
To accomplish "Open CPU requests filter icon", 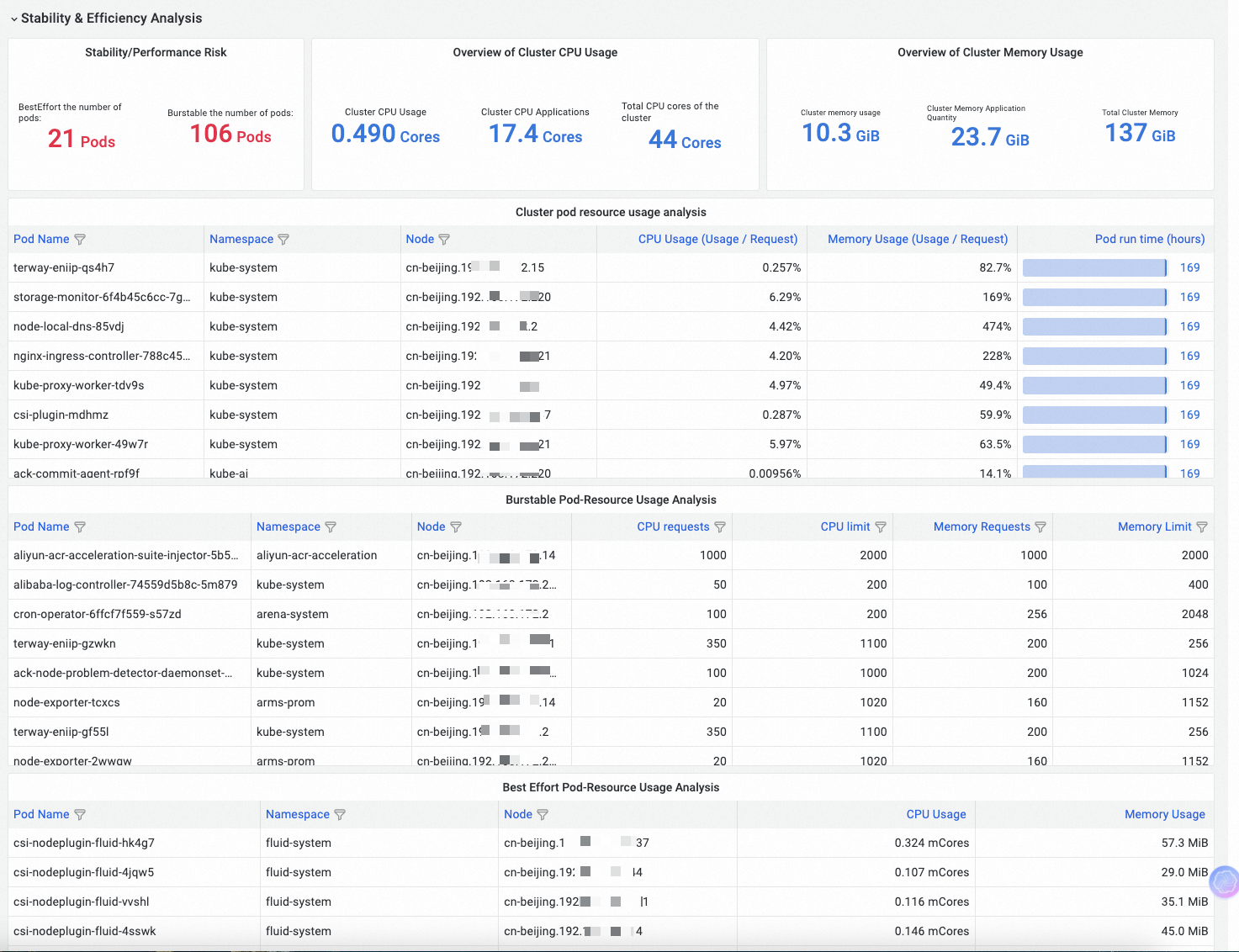I will (720, 527).
